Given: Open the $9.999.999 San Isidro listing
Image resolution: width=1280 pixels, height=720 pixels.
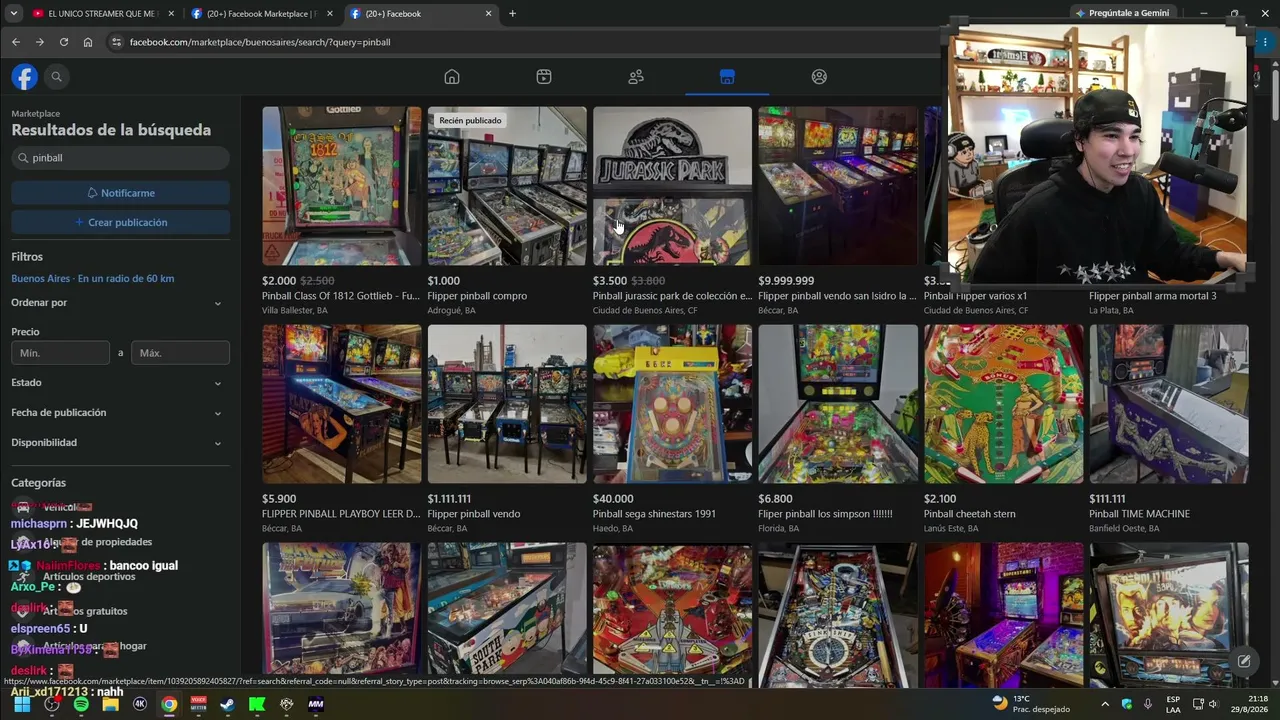Looking at the screenshot, I should coord(838,186).
